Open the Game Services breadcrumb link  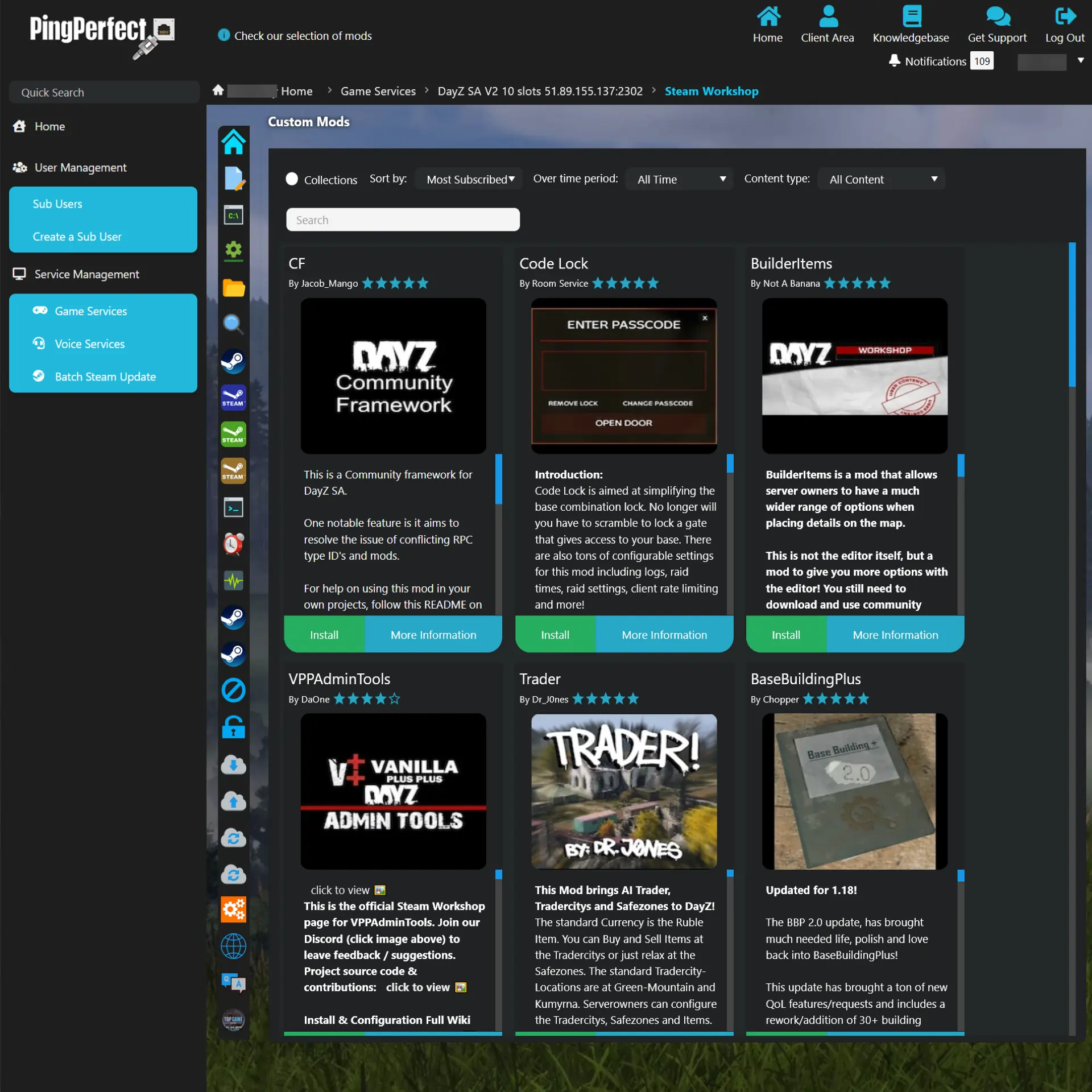coord(378,91)
